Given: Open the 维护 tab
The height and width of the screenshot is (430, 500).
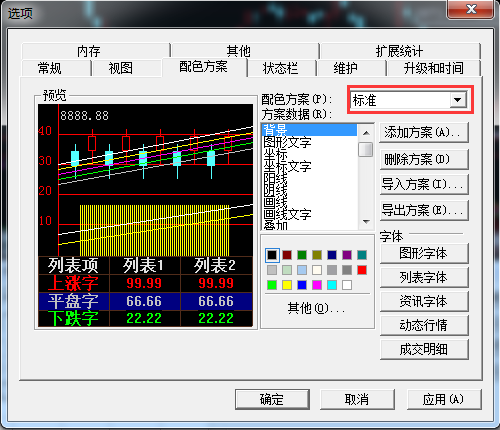Looking at the screenshot, I should pos(352,68).
